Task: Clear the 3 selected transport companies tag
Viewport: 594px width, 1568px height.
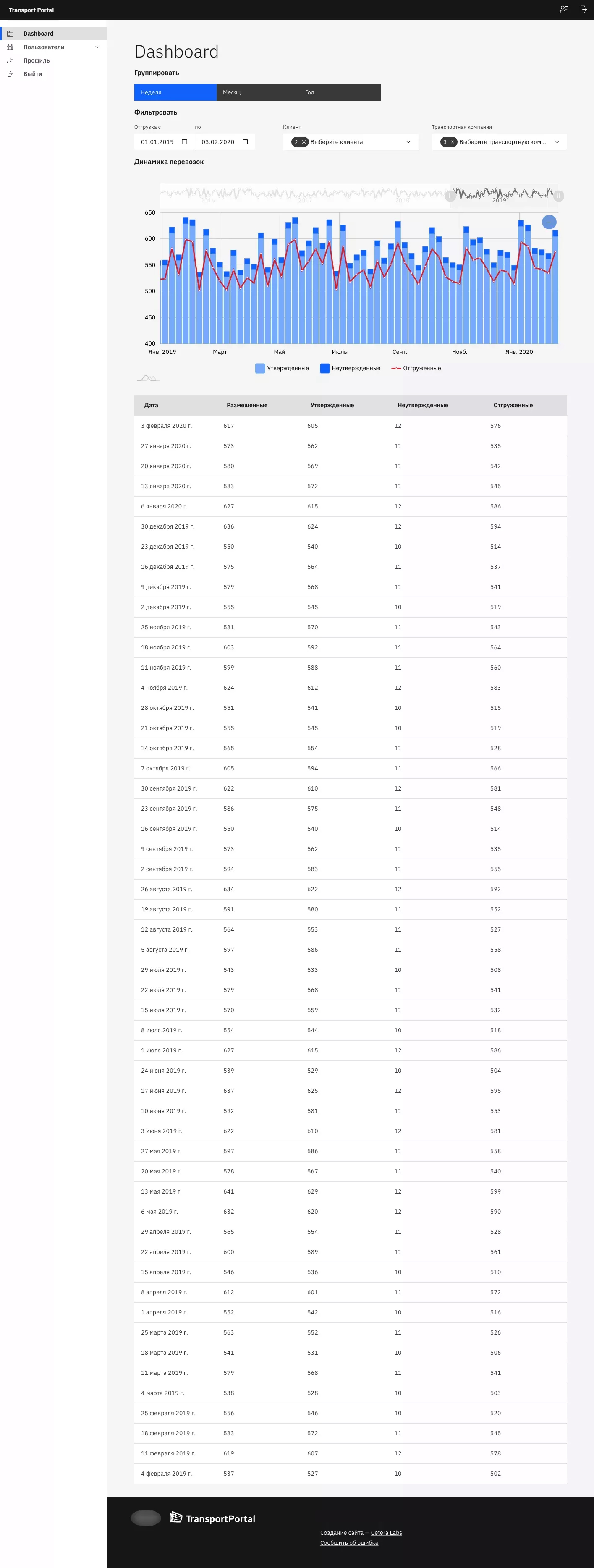Action: point(452,142)
